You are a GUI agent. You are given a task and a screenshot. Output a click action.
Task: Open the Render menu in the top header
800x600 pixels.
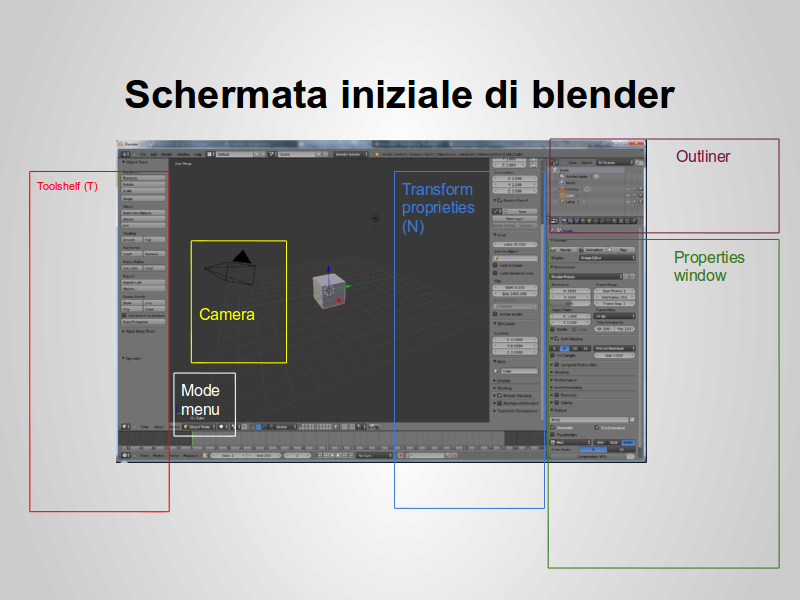[167, 154]
